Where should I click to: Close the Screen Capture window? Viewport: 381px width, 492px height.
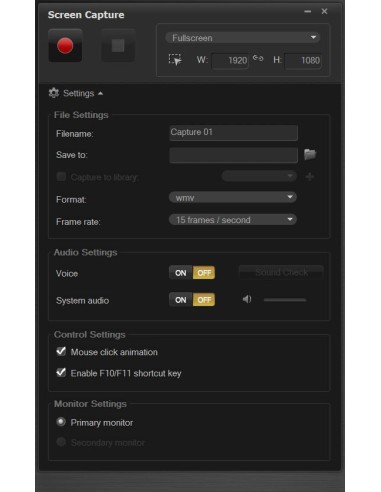pos(324,11)
